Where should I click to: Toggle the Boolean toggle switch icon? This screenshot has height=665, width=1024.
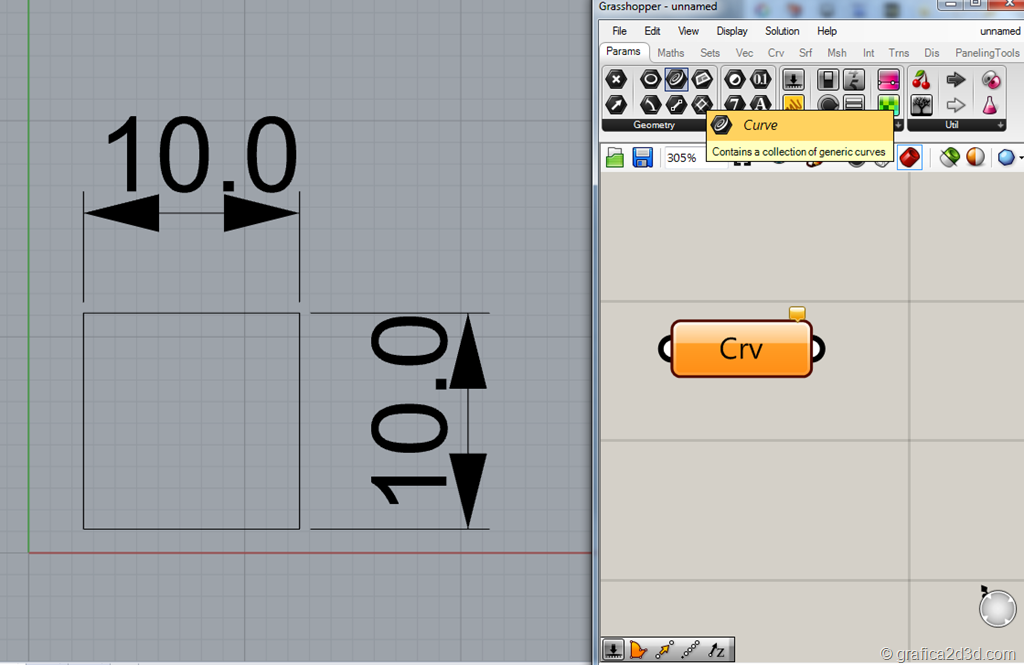point(828,80)
